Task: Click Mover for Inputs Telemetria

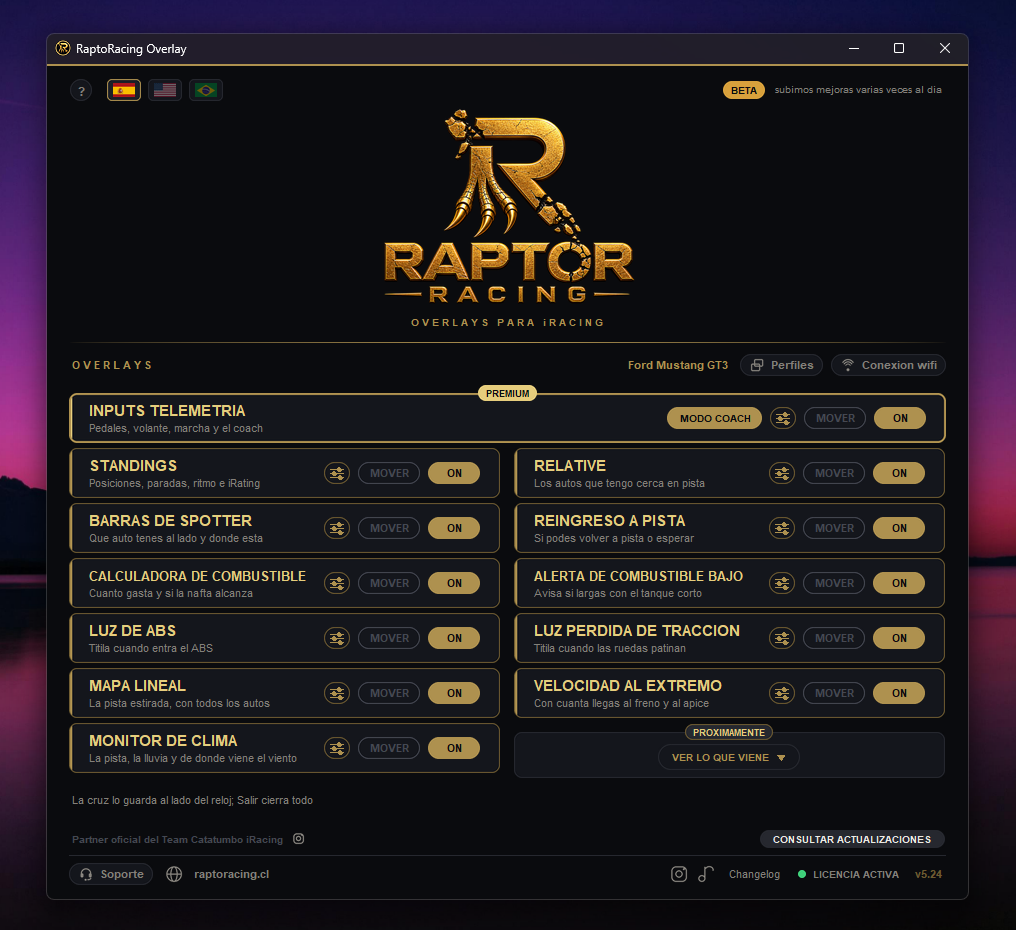Action: click(835, 419)
